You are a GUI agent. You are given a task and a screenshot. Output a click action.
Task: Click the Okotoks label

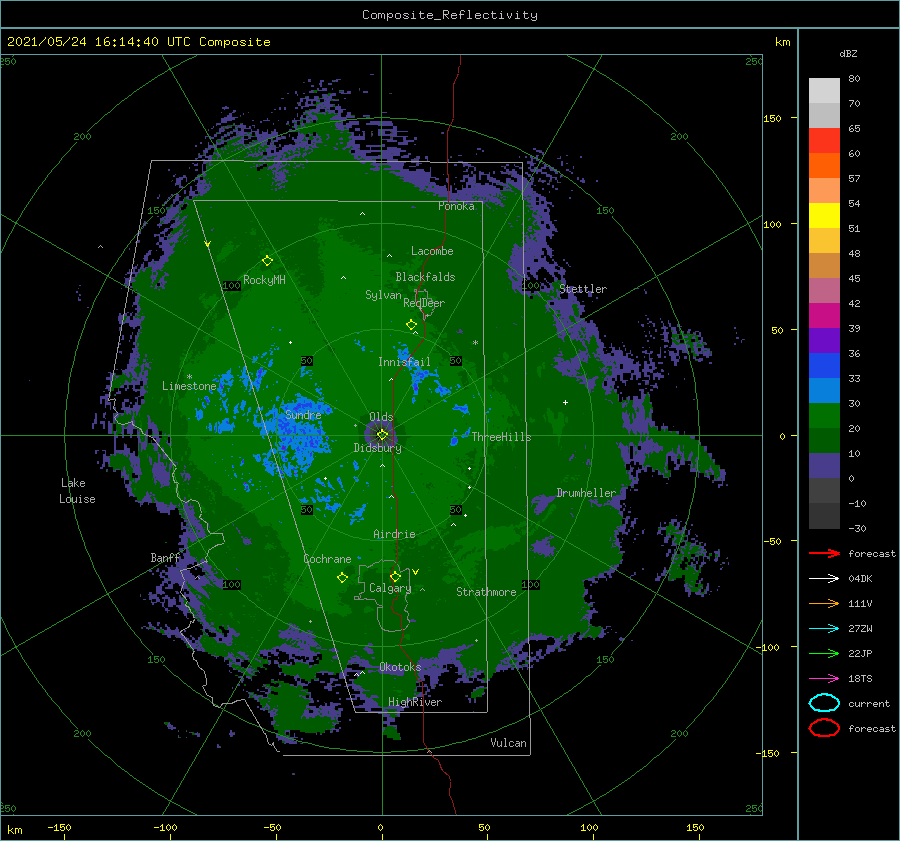(400, 667)
